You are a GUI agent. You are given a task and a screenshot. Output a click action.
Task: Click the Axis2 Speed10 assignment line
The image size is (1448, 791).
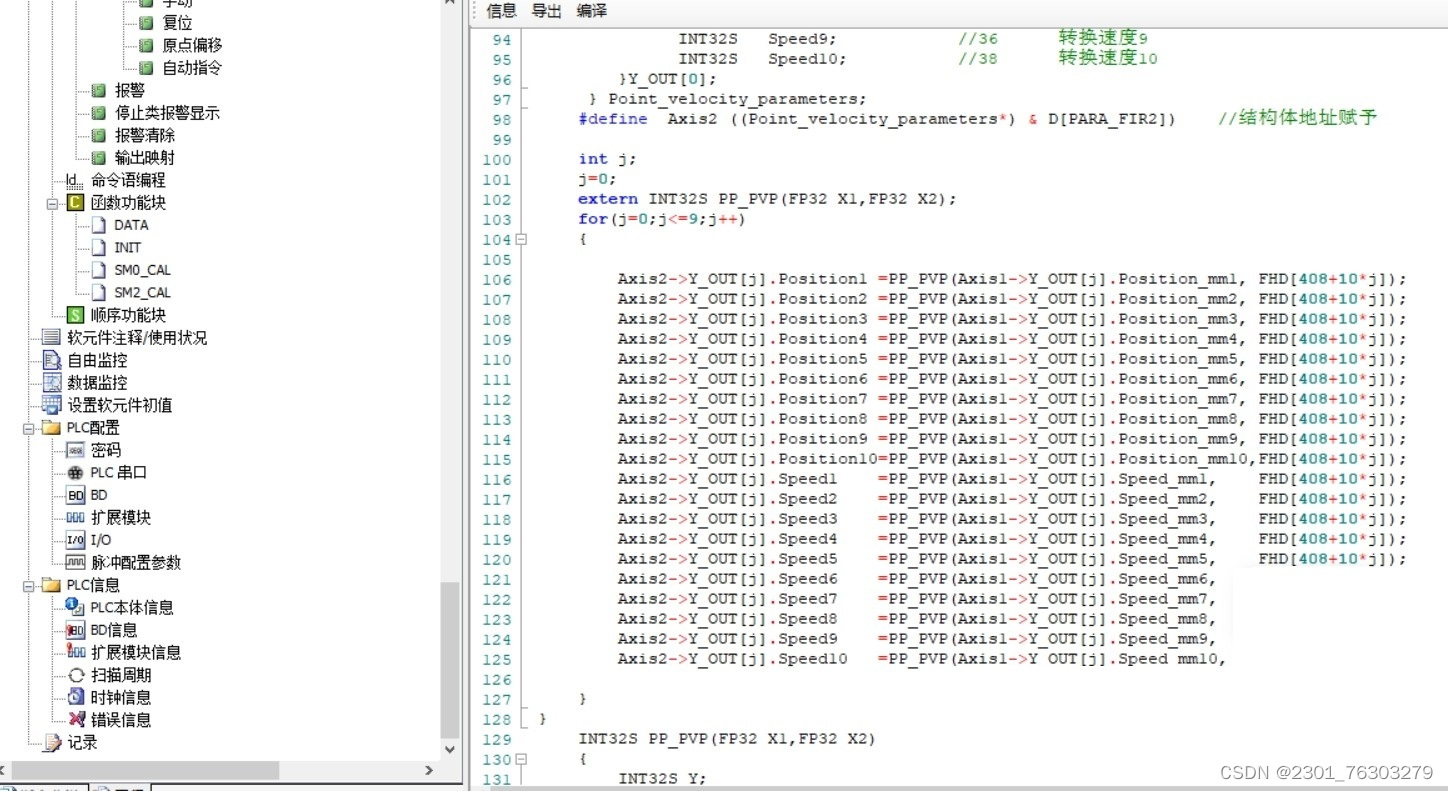pyautogui.click(x=921, y=659)
